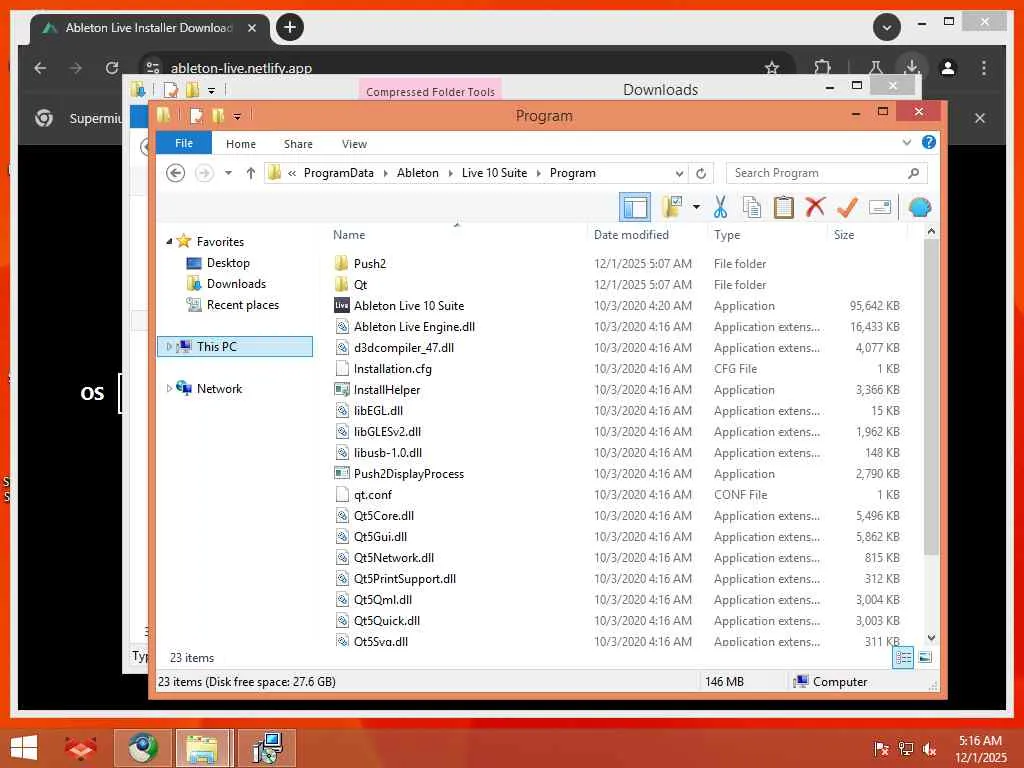Select the libusb-1.0.dll file
The height and width of the screenshot is (768, 1024).
pos(388,453)
